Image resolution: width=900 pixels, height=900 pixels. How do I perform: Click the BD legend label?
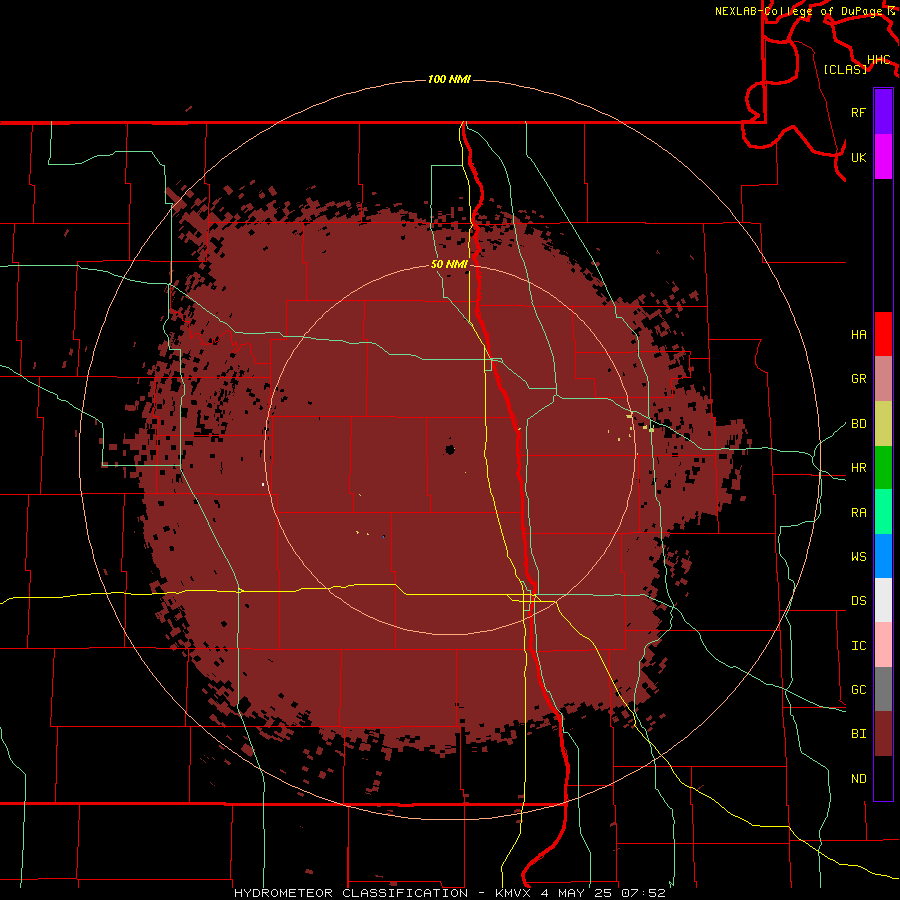(x=858, y=424)
